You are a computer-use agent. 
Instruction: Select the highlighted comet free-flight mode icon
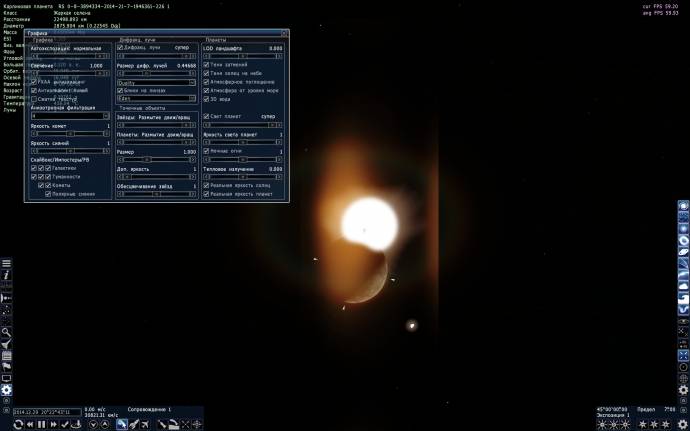122,424
